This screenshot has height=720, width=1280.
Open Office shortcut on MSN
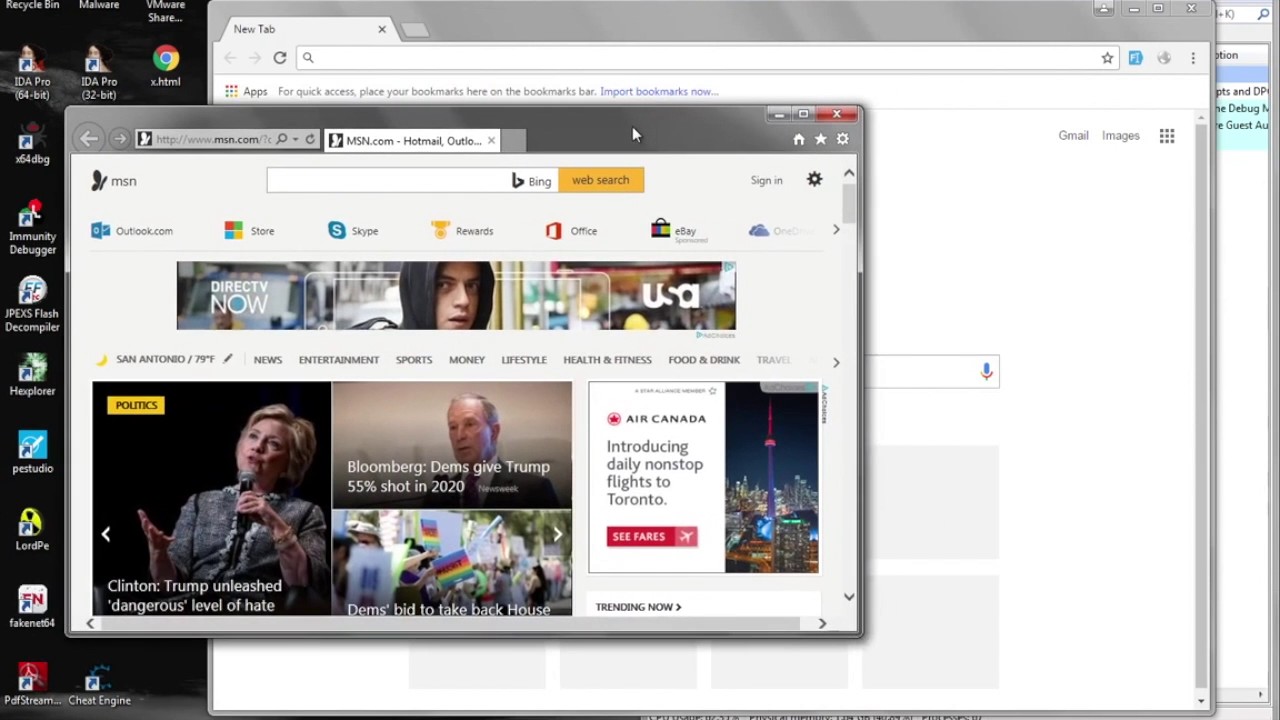tap(571, 231)
